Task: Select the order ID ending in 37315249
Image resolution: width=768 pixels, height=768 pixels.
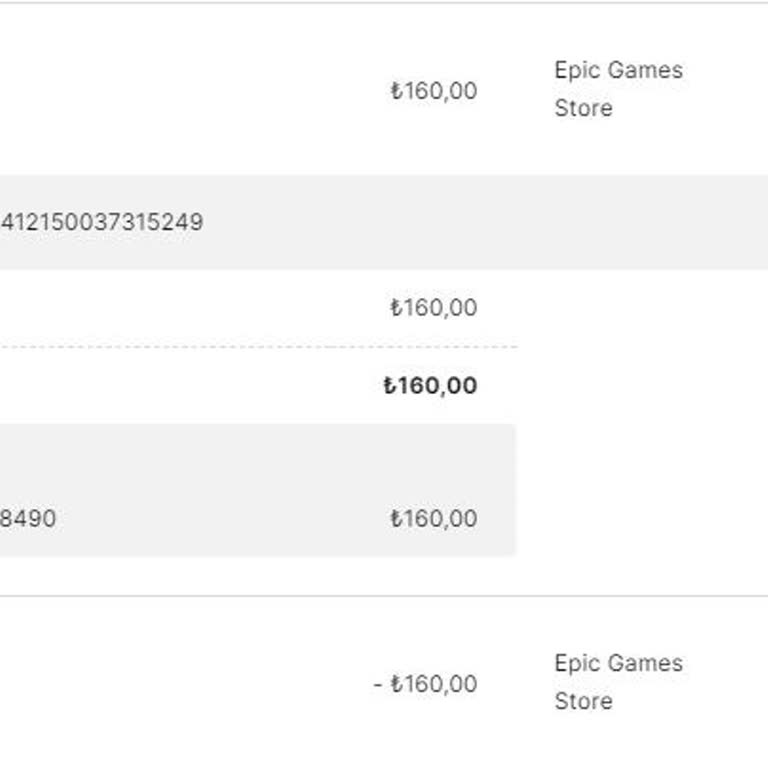Action: 102,222
